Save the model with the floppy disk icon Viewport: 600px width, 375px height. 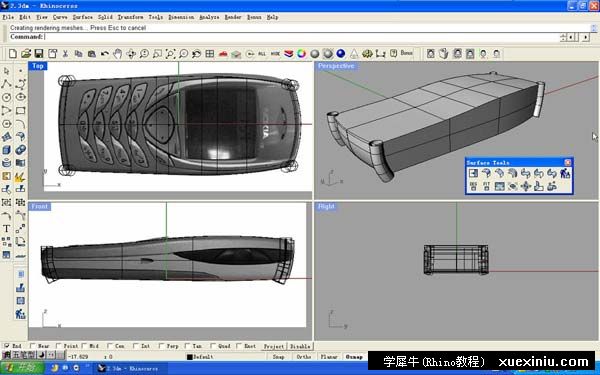click(39, 54)
